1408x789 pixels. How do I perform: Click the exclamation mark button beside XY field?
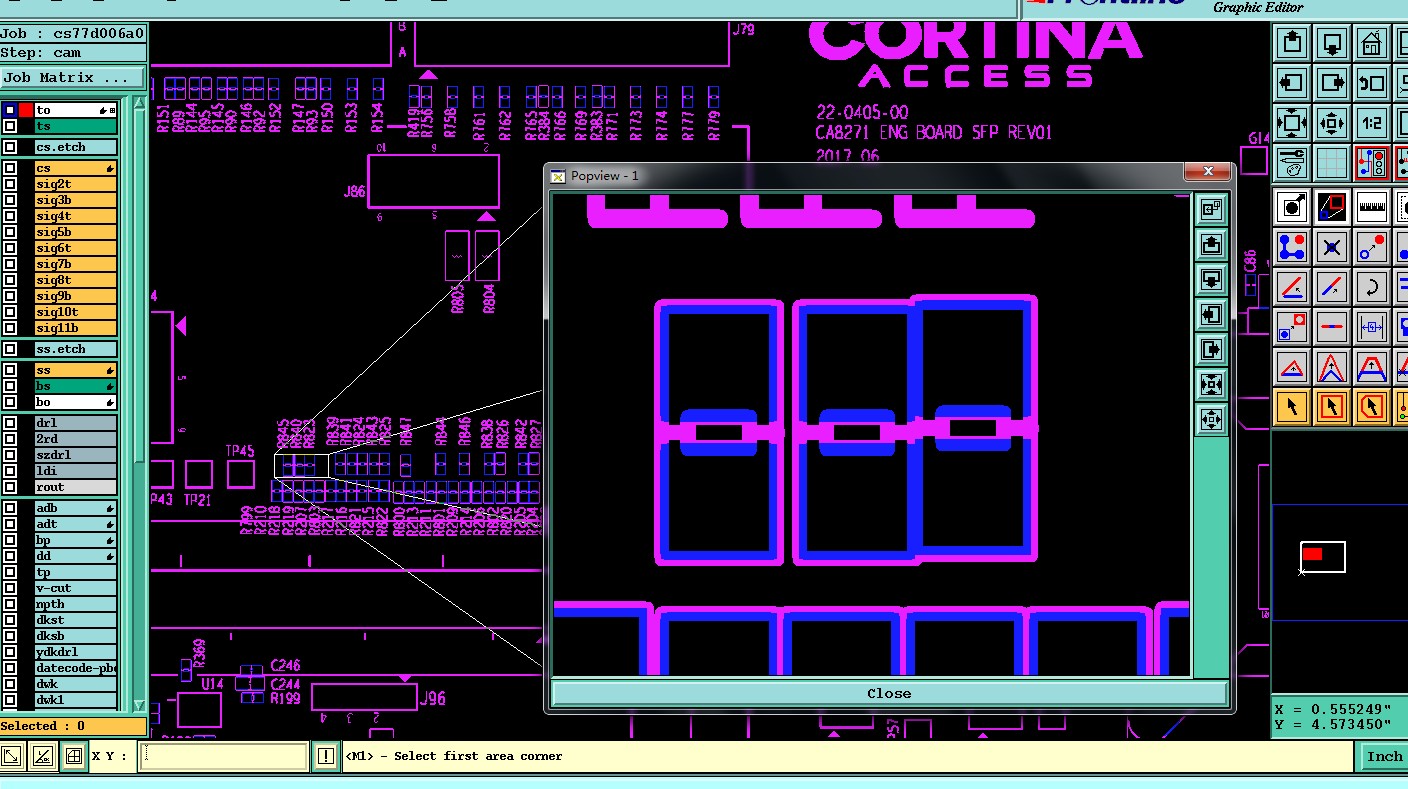pos(326,756)
